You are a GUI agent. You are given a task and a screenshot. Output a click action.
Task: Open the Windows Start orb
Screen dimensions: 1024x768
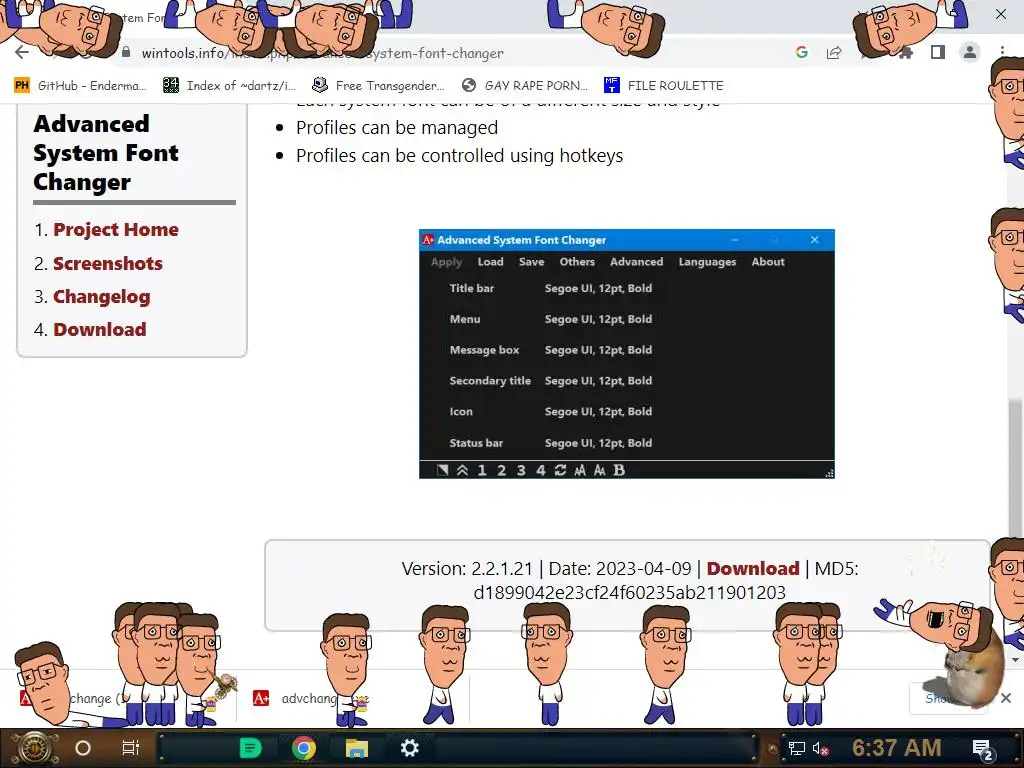34,748
